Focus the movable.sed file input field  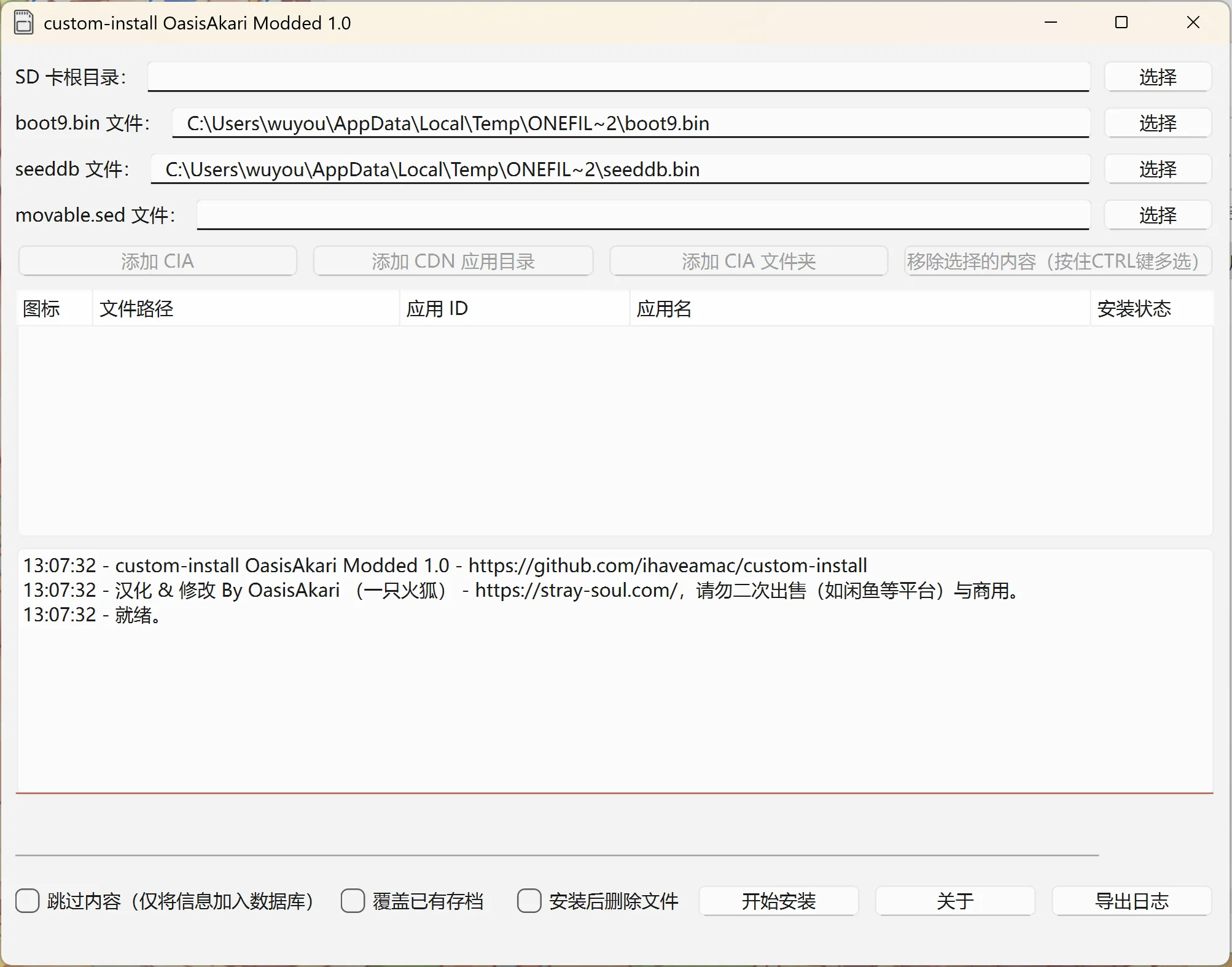coord(642,215)
